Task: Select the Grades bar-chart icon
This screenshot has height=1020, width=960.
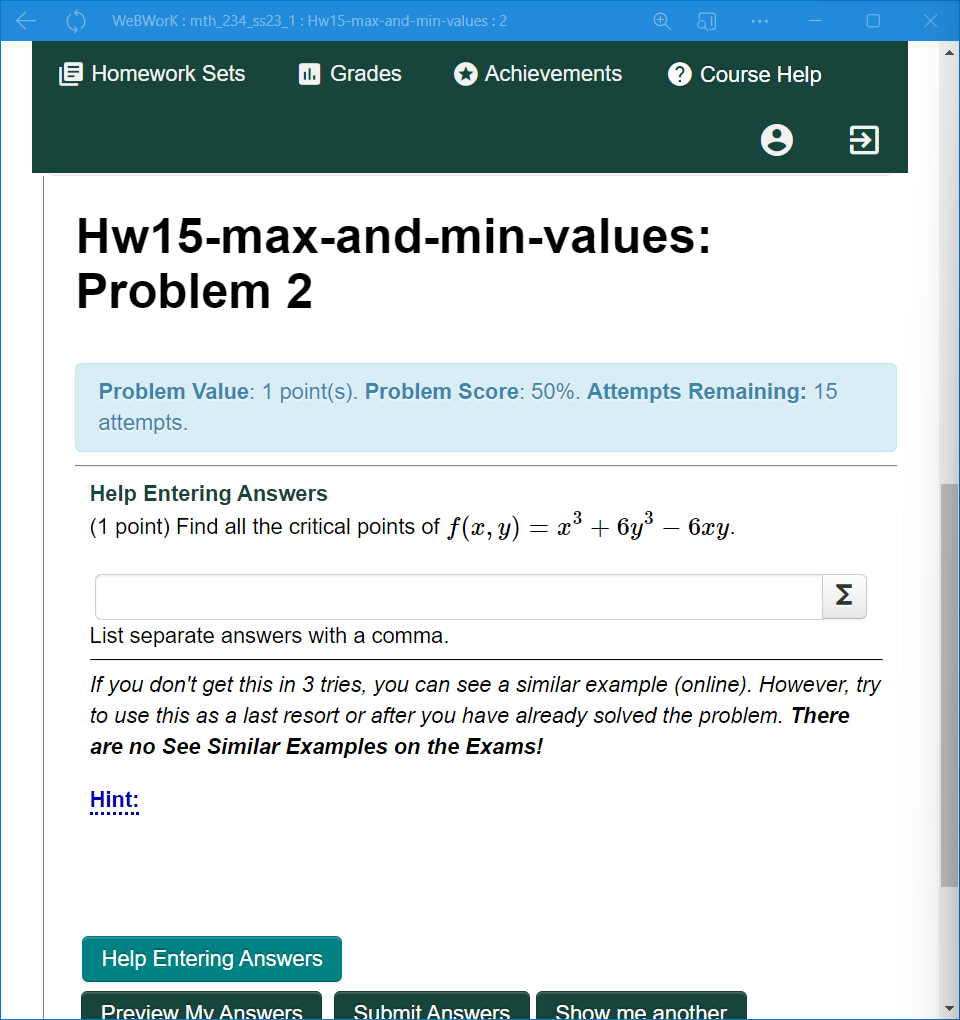Action: click(312, 73)
